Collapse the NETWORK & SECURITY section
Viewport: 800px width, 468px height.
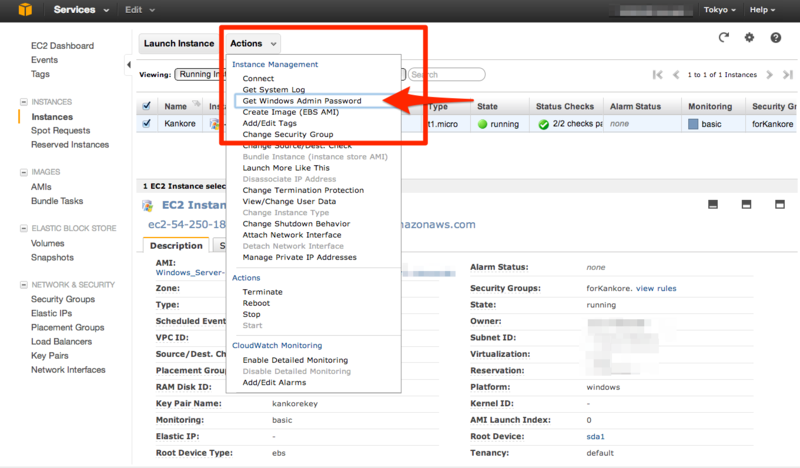tap(23, 285)
